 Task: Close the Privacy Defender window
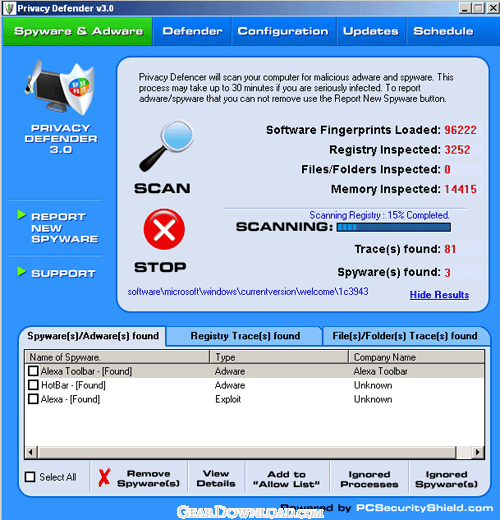pyautogui.click(x=493, y=8)
